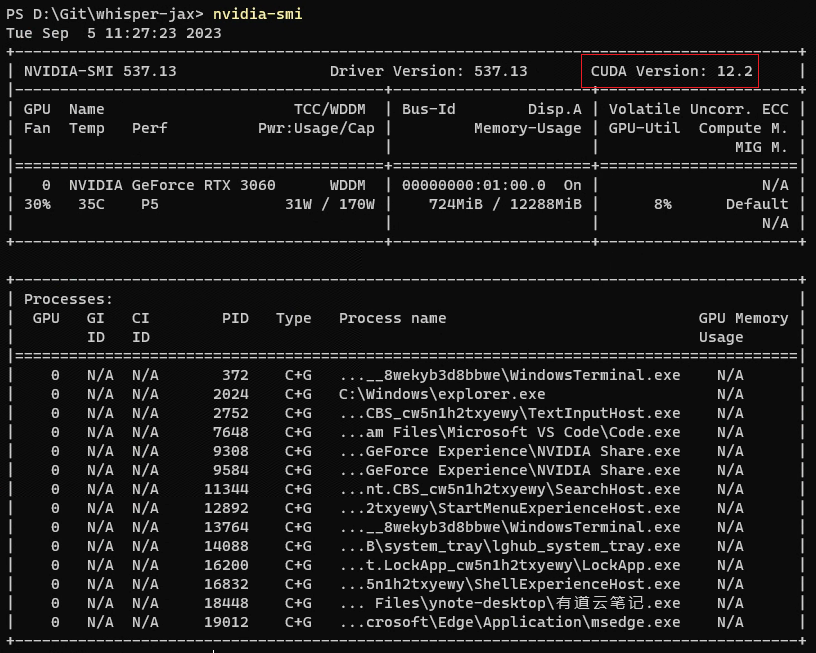Click PID 372 in the process list

click(235, 376)
